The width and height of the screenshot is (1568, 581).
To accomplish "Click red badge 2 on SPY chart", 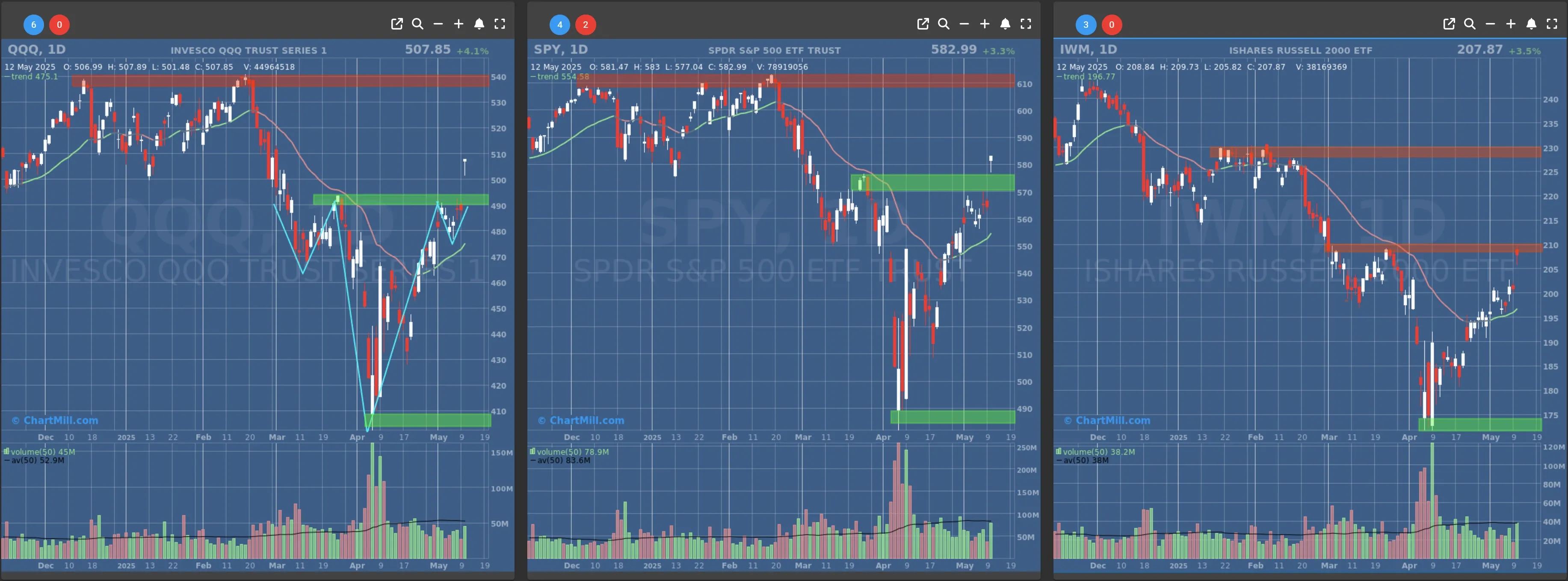I will (x=586, y=24).
